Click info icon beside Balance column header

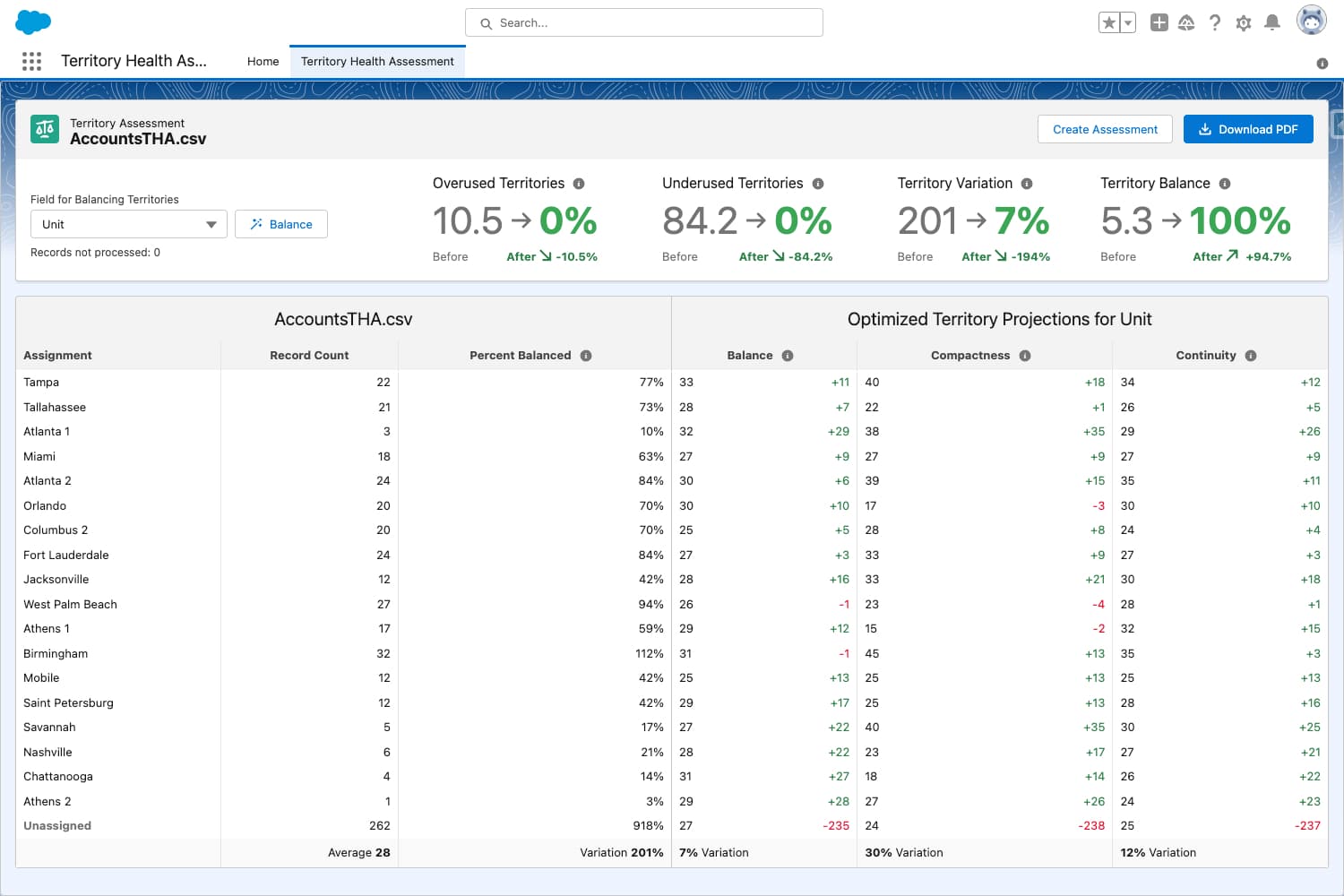pyautogui.click(x=788, y=356)
